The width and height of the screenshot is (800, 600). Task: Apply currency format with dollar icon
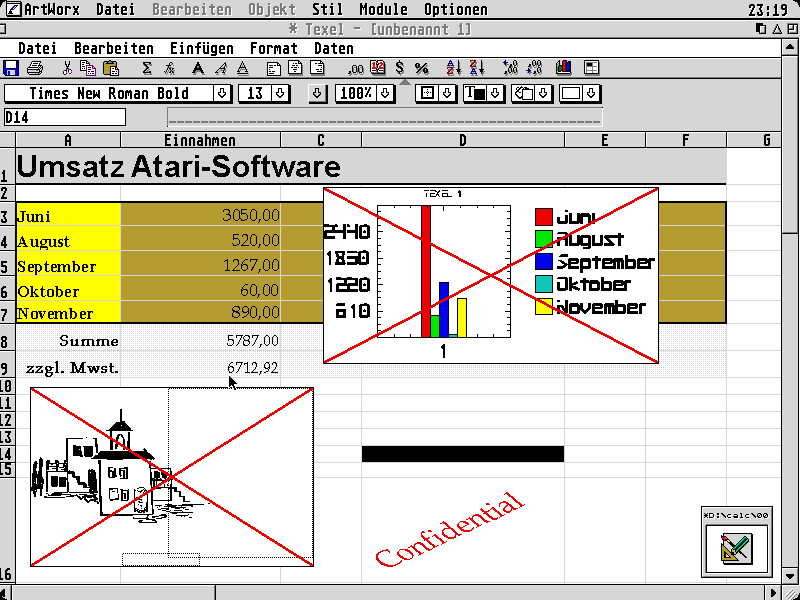[400, 68]
